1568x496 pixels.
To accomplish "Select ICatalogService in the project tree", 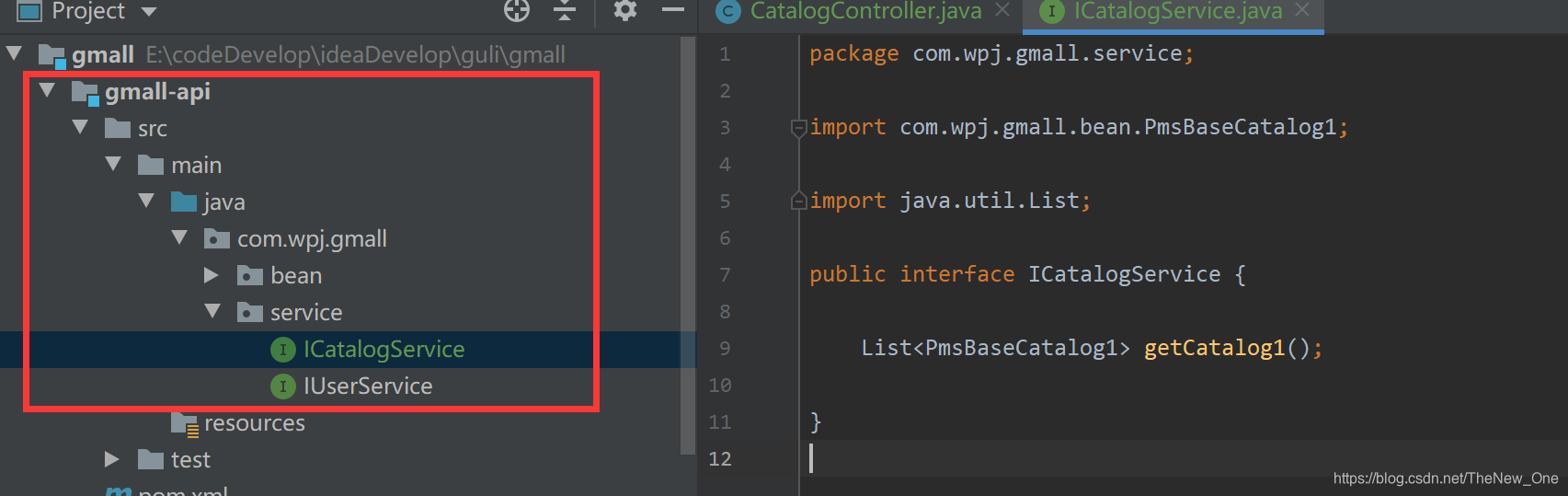I will tap(384, 350).
